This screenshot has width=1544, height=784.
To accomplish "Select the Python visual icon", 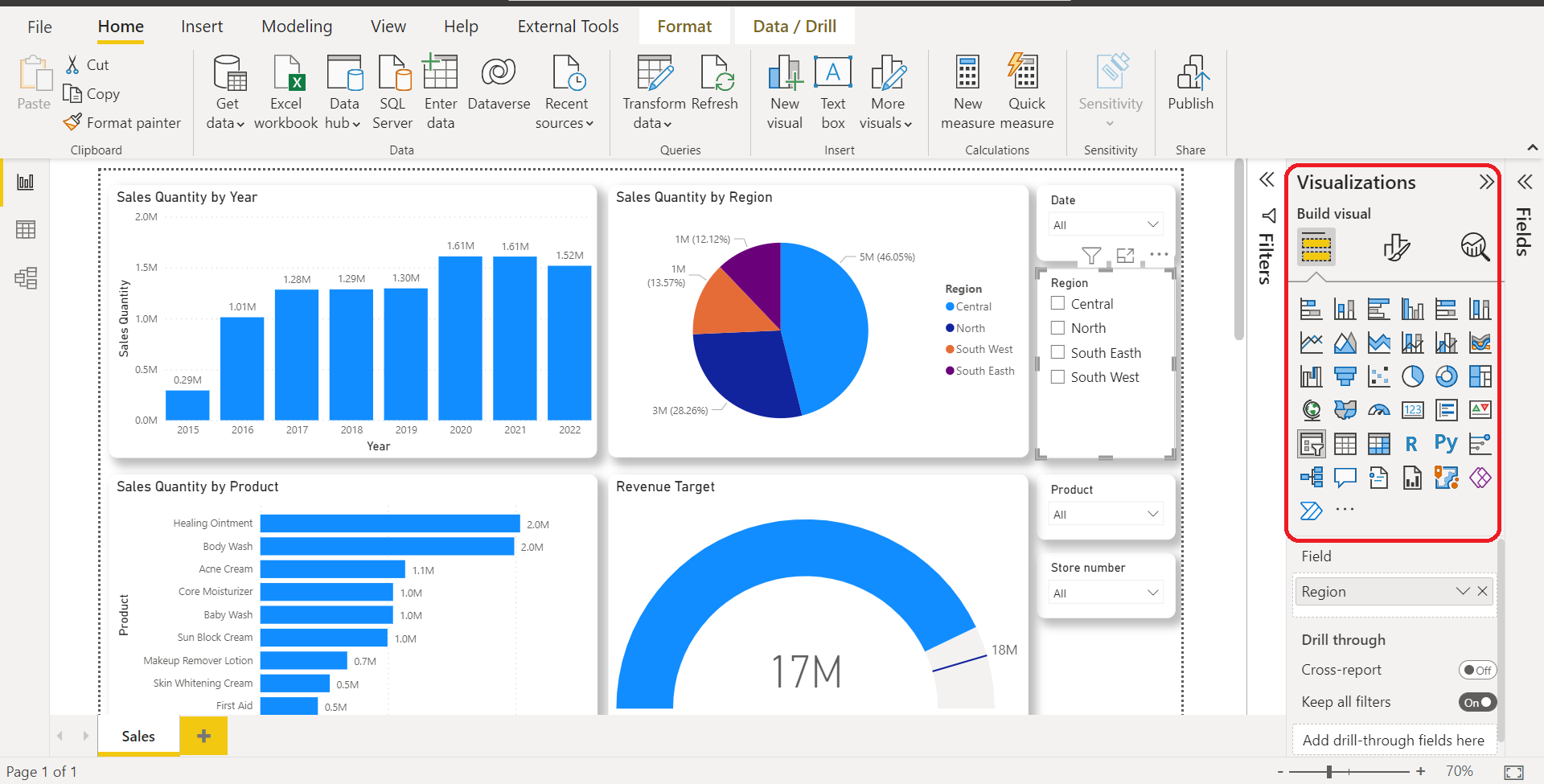I will pyautogui.click(x=1446, y=443).
